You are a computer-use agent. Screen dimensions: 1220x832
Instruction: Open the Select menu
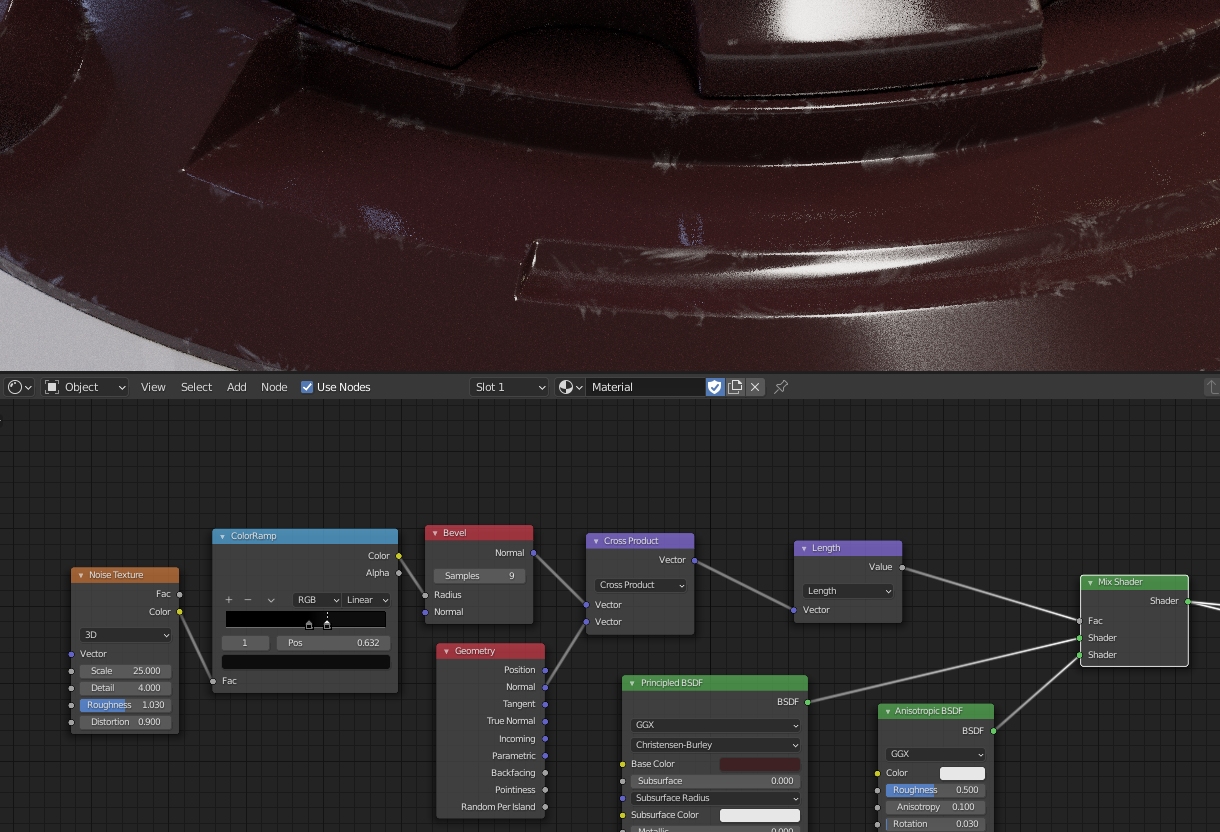196,387
